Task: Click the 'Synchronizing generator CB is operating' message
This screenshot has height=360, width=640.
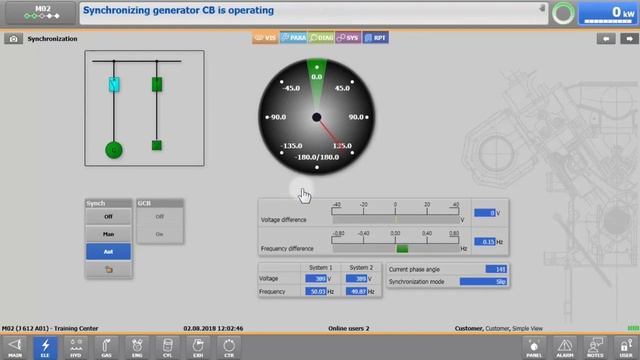Action: click(x=178, y=11)
